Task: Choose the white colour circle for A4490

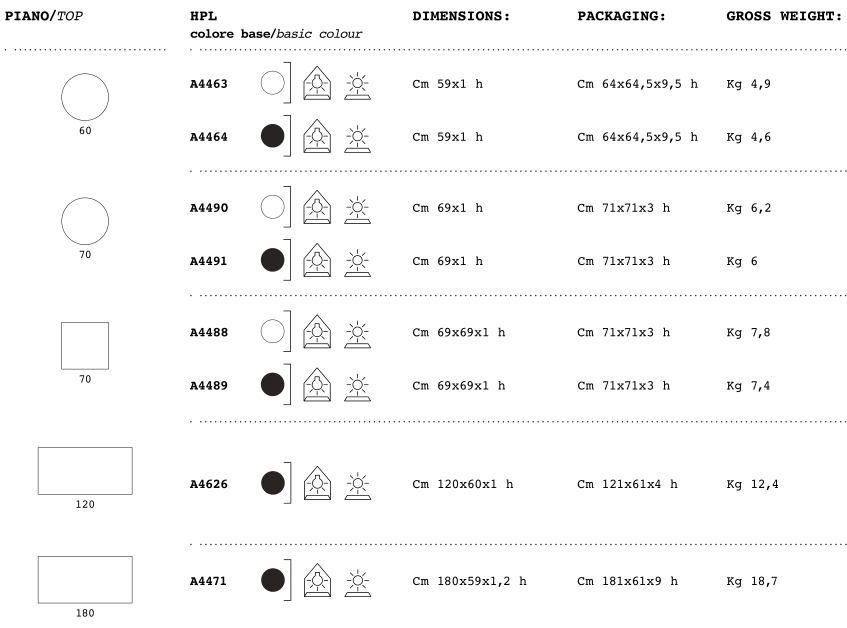Action: point(272,208)
